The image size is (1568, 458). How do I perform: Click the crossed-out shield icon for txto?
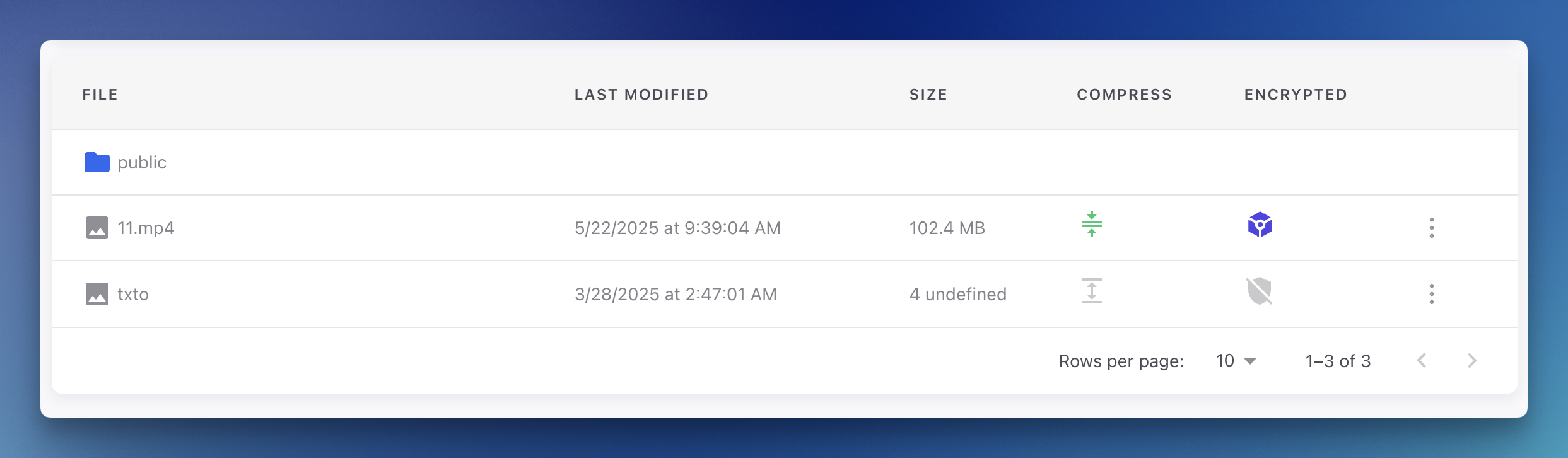point(1258,291)
